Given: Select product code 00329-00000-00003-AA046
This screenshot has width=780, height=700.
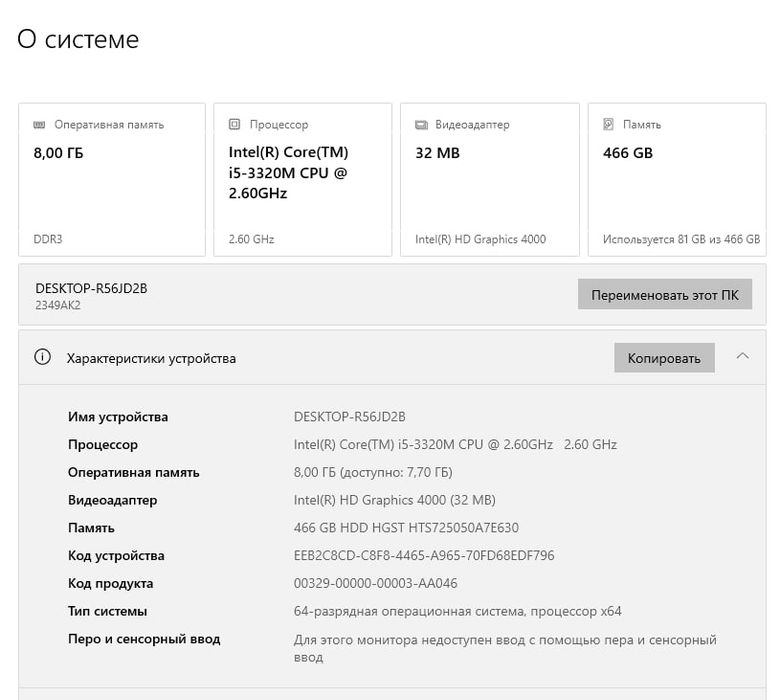Looking at the screenshot, I should 376,583.
